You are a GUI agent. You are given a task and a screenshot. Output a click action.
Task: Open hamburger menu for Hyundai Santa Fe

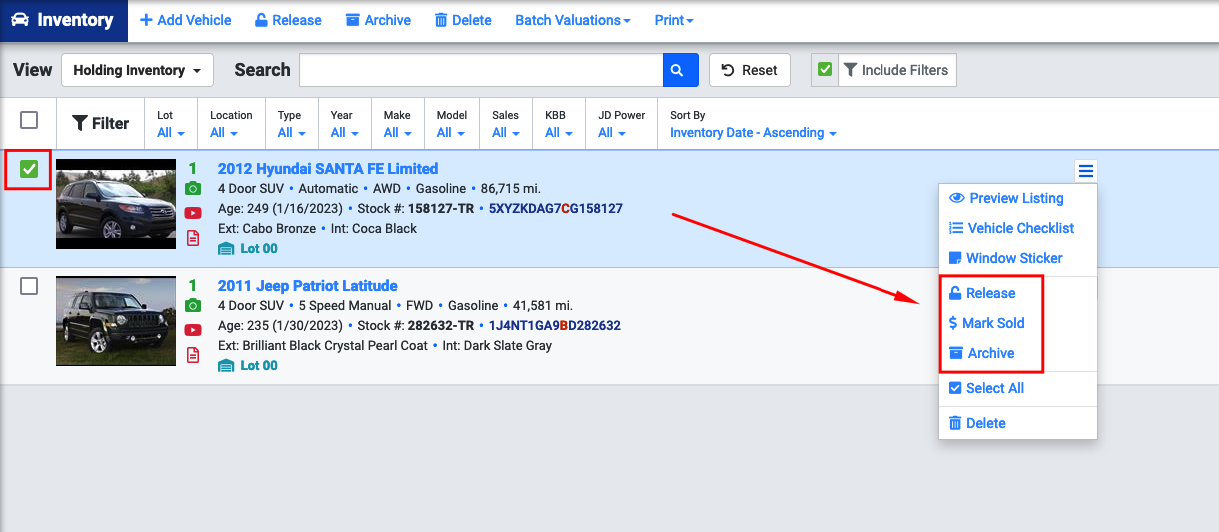coord(1086,171)
